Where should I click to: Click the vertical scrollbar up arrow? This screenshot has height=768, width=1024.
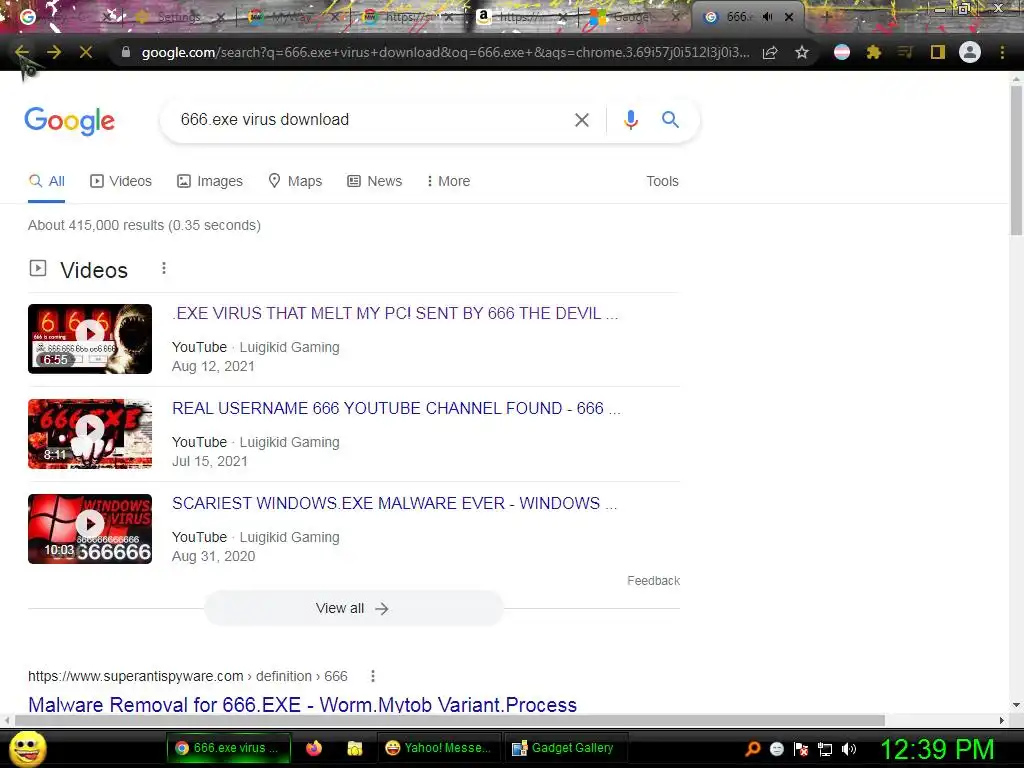[x=1016, y=80]
